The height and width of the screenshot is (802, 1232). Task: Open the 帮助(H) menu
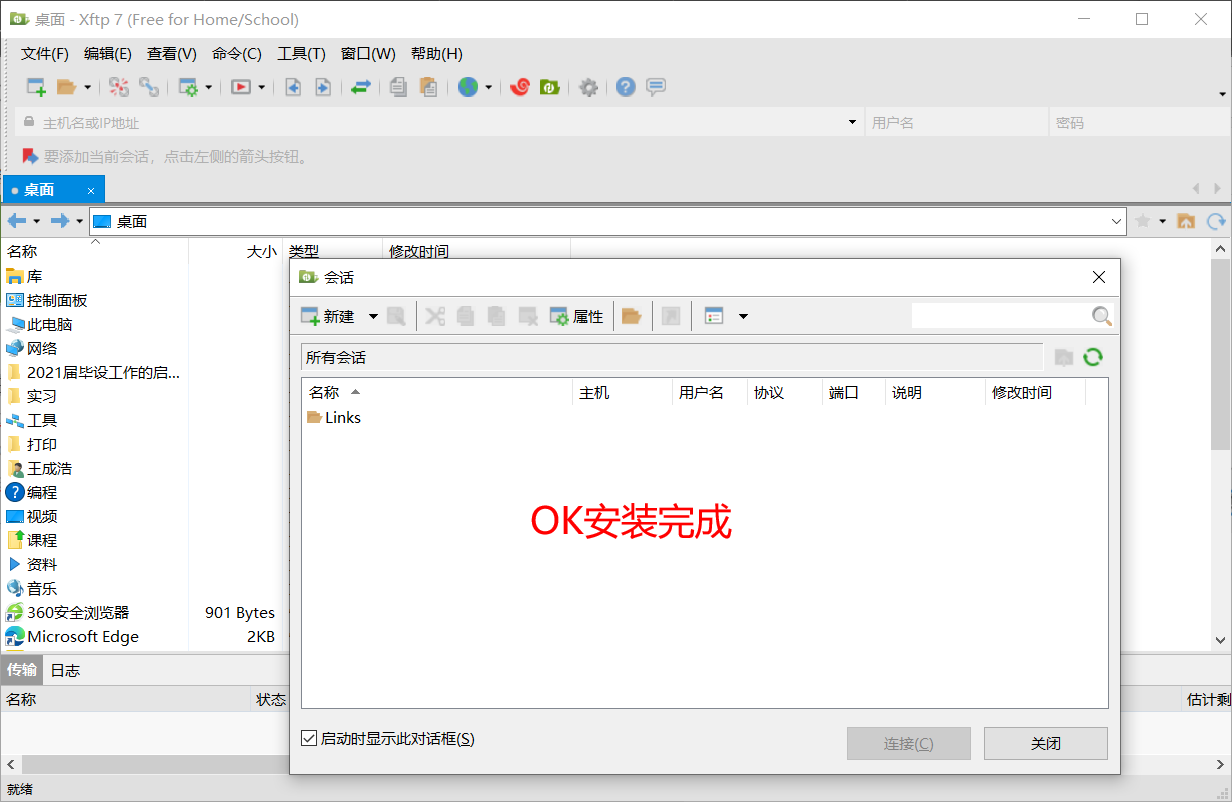pyautogui.click(x=437, y=54)
